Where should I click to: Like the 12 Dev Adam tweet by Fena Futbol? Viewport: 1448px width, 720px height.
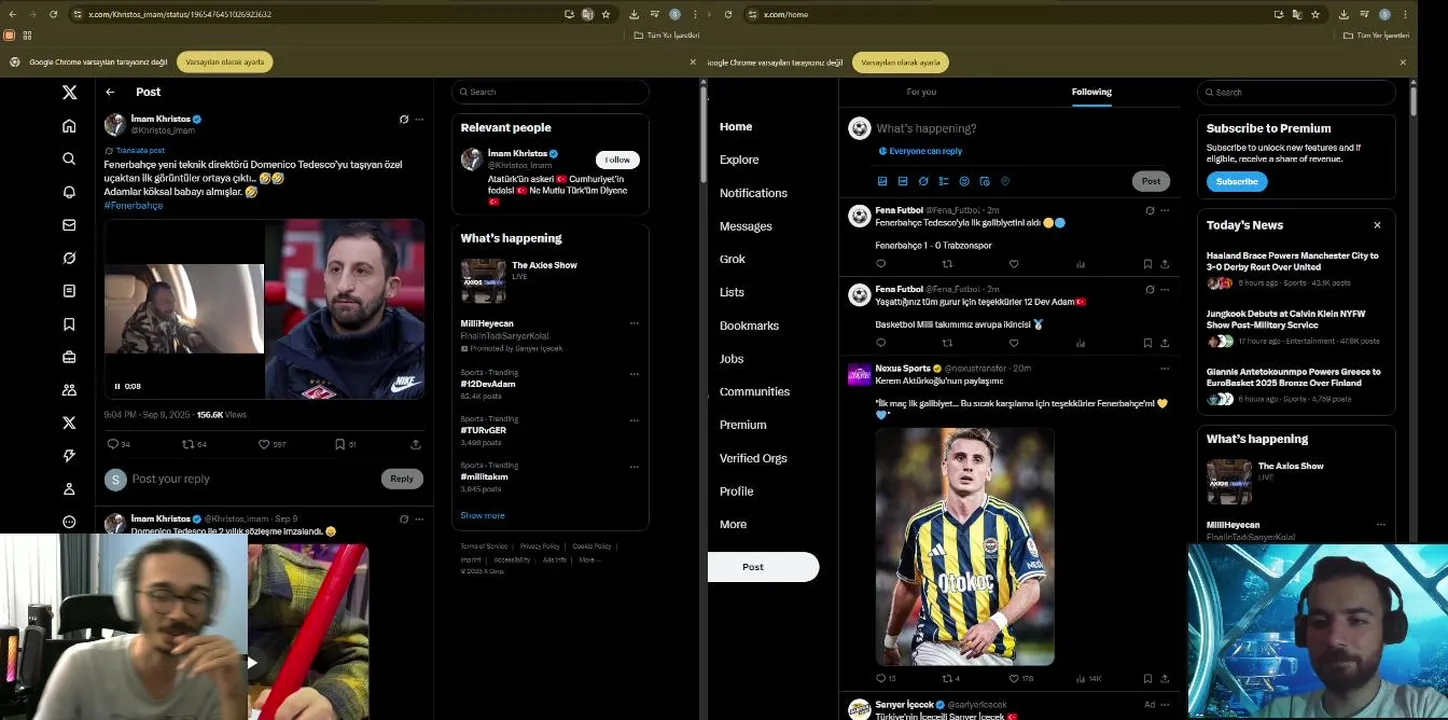[1013, 343]
